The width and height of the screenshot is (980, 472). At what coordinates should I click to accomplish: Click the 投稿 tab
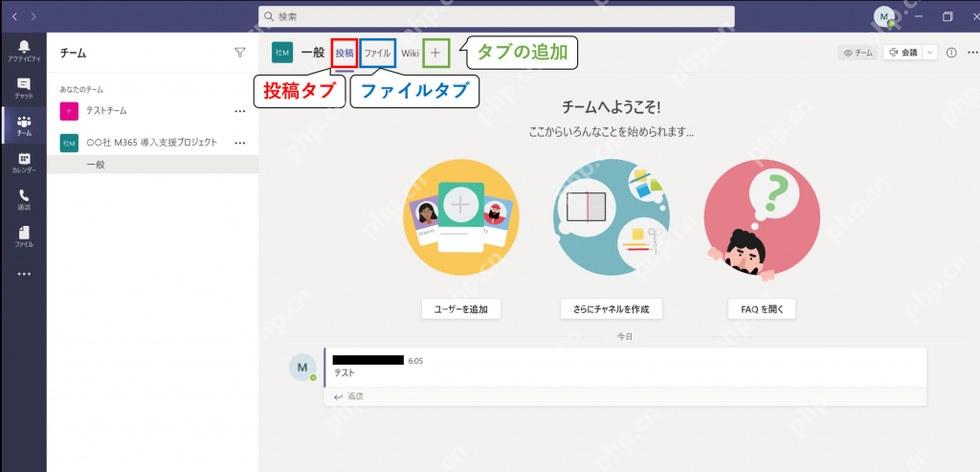coord(344,53)
